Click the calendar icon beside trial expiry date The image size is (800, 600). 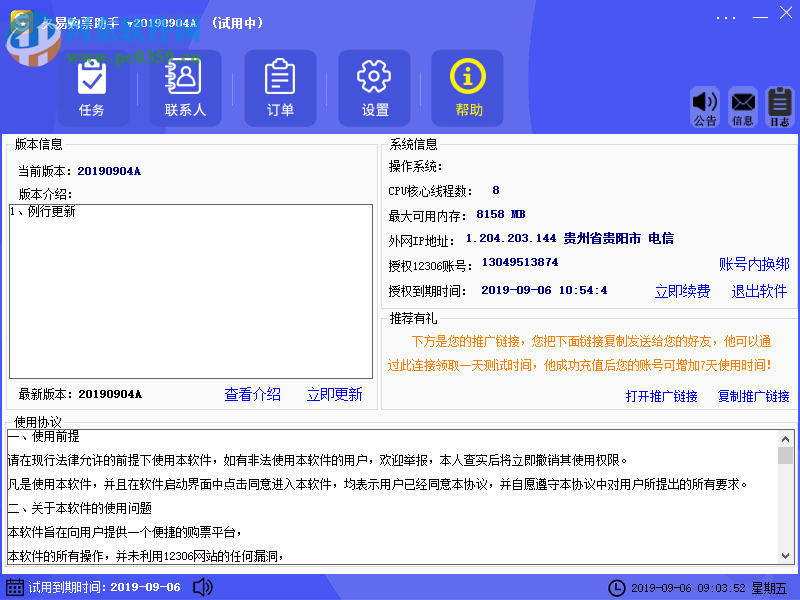(x=17, y=587)
